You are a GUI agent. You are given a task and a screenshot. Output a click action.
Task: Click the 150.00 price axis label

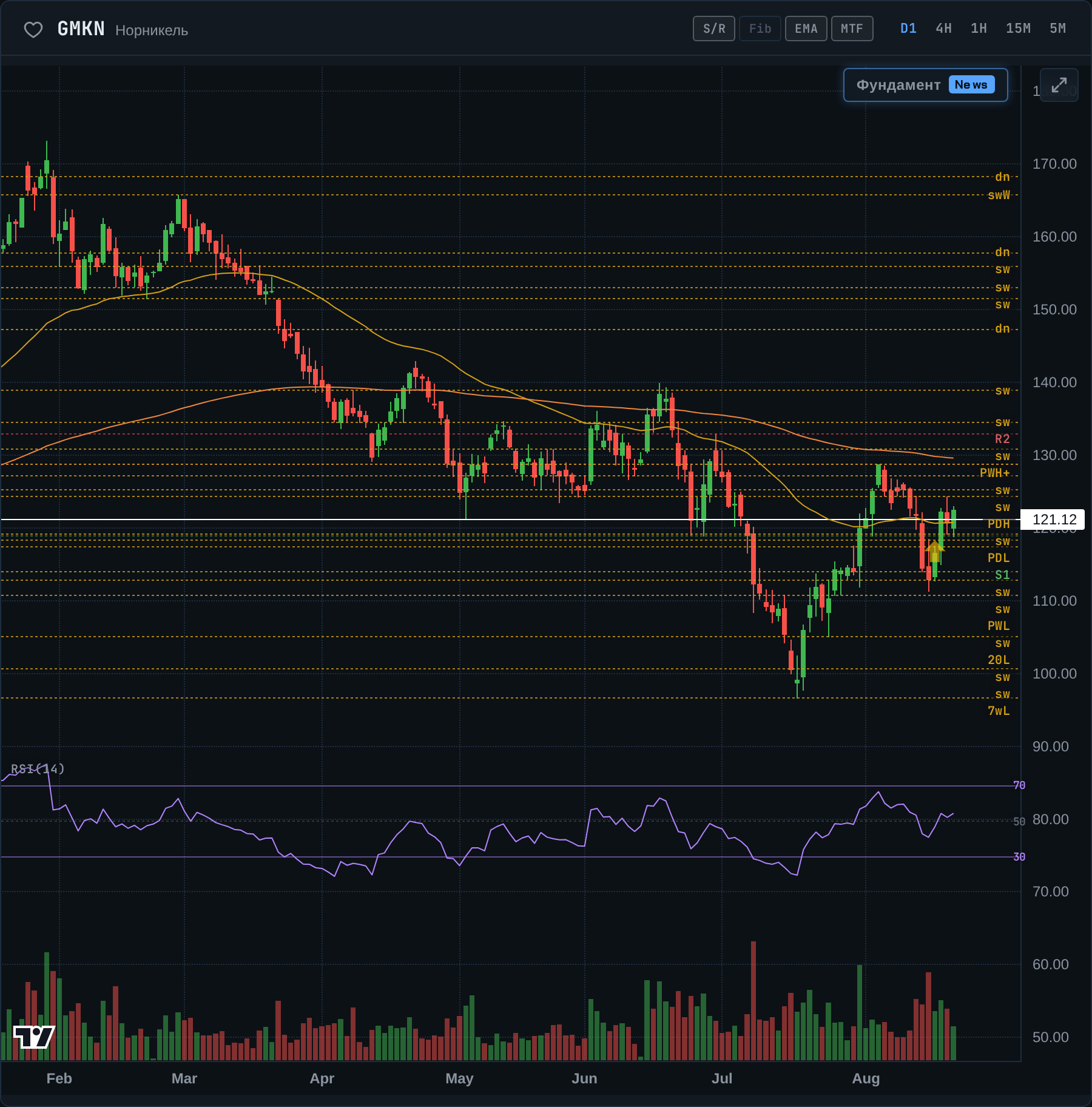pyautogui.click(x=1054, y=310)
